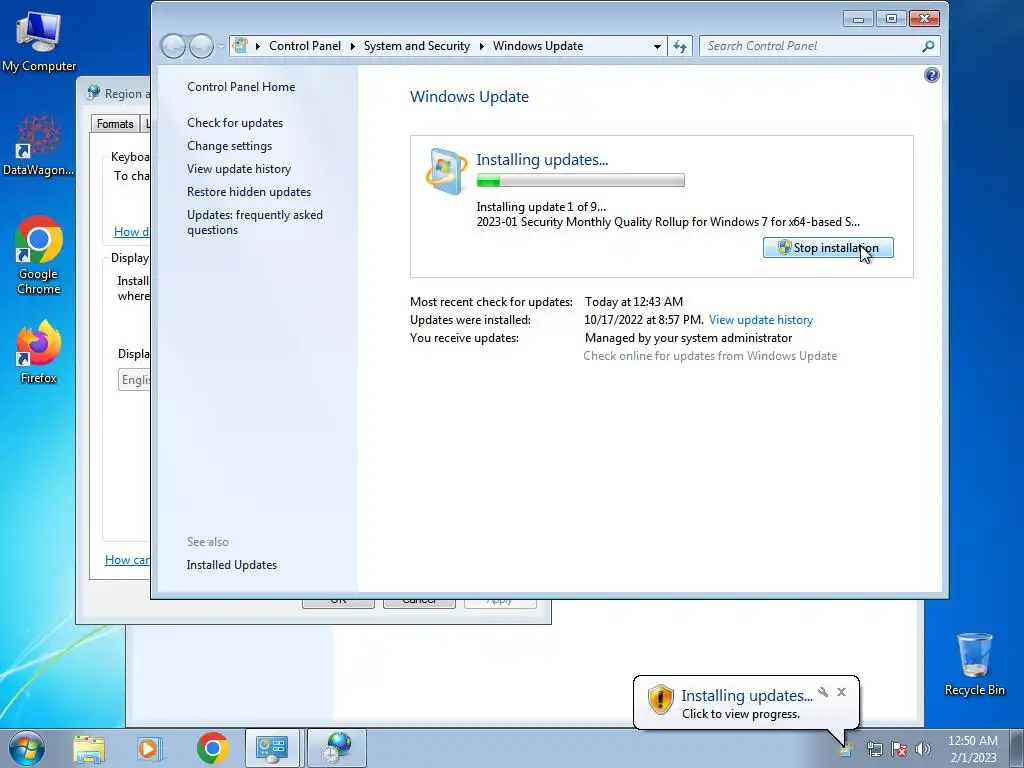Open Installed Updates link
Viewport: 1024px width, 768px height.
pyautogui.click(x=232, y=565)
